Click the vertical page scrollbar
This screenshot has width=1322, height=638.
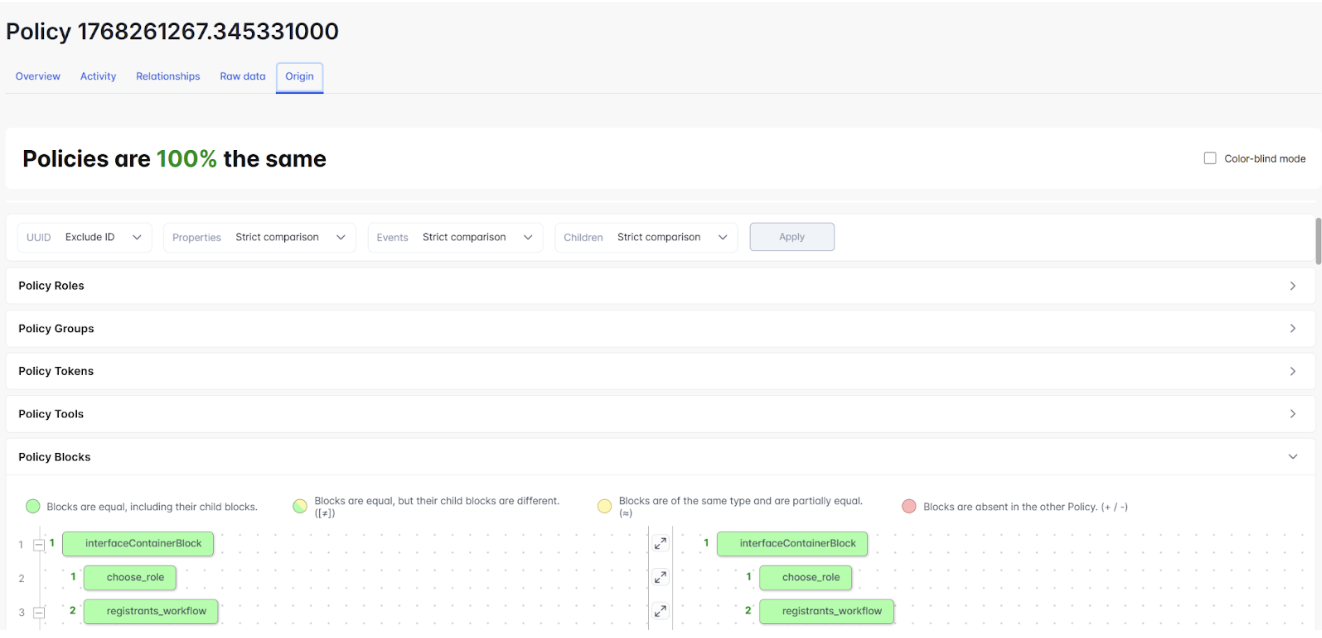pos(1318,240)
